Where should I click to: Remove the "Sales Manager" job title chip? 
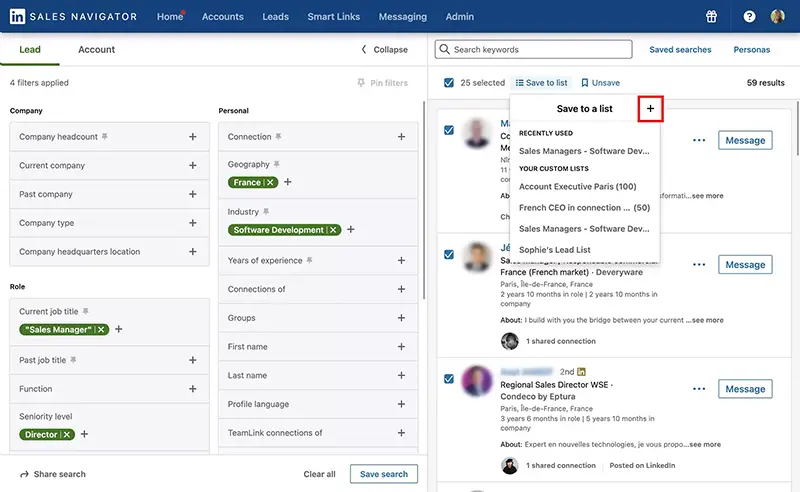[x=101, y=329]
